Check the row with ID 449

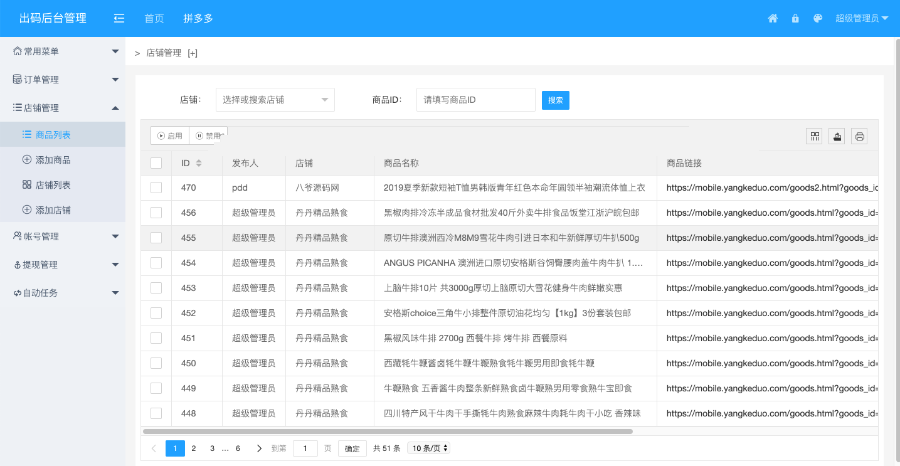(156, 388)
